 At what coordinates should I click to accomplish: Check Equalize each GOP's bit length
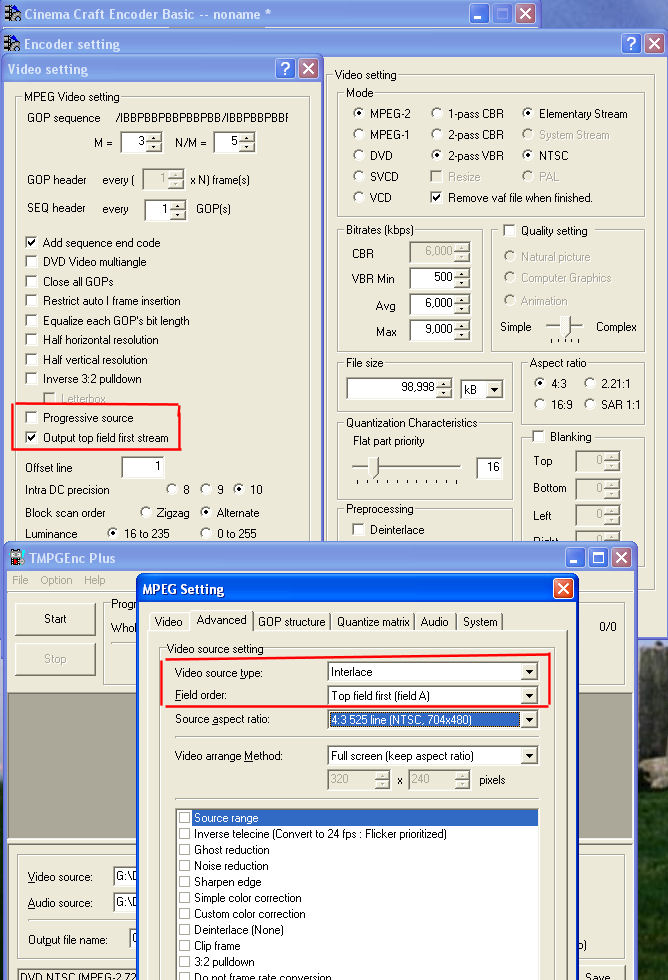click(x=31, y=320)
